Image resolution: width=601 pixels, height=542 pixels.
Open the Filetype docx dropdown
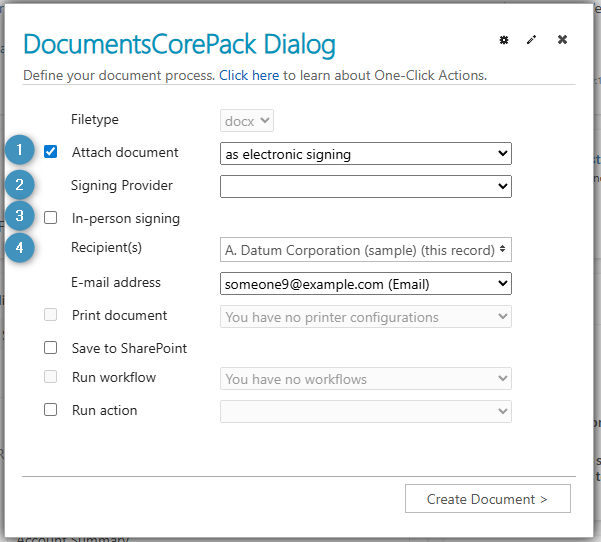point(247,121)
